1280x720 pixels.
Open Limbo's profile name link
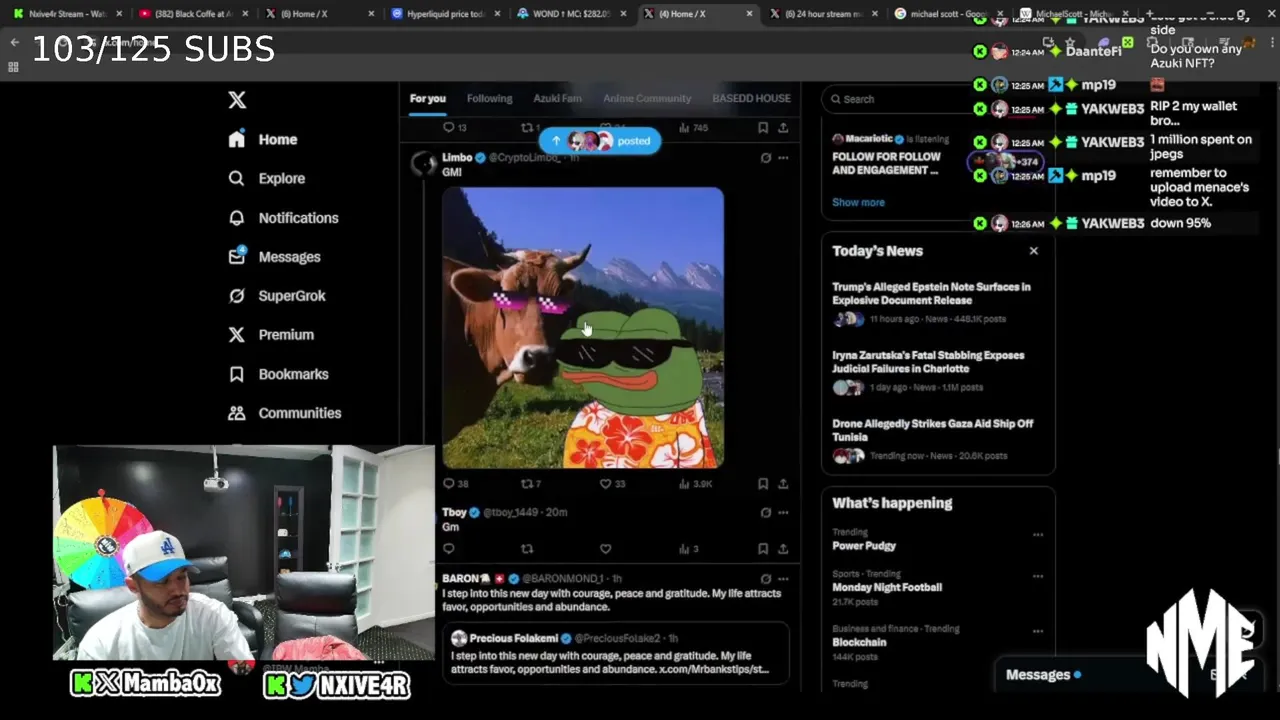[457, 158]
